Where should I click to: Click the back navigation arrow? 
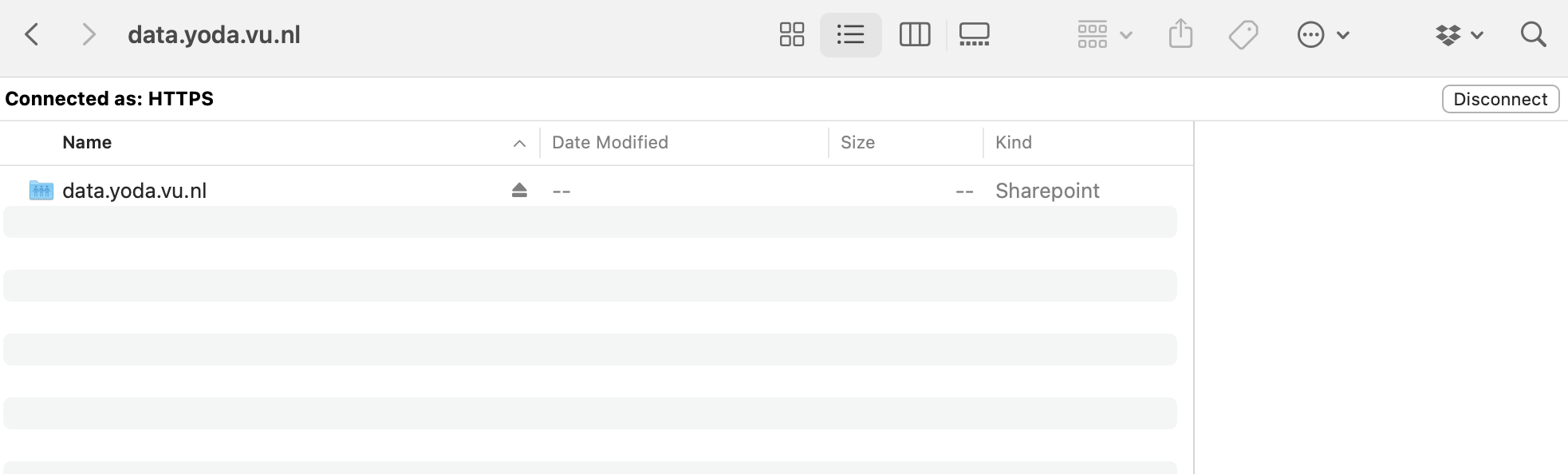(32, 34)
